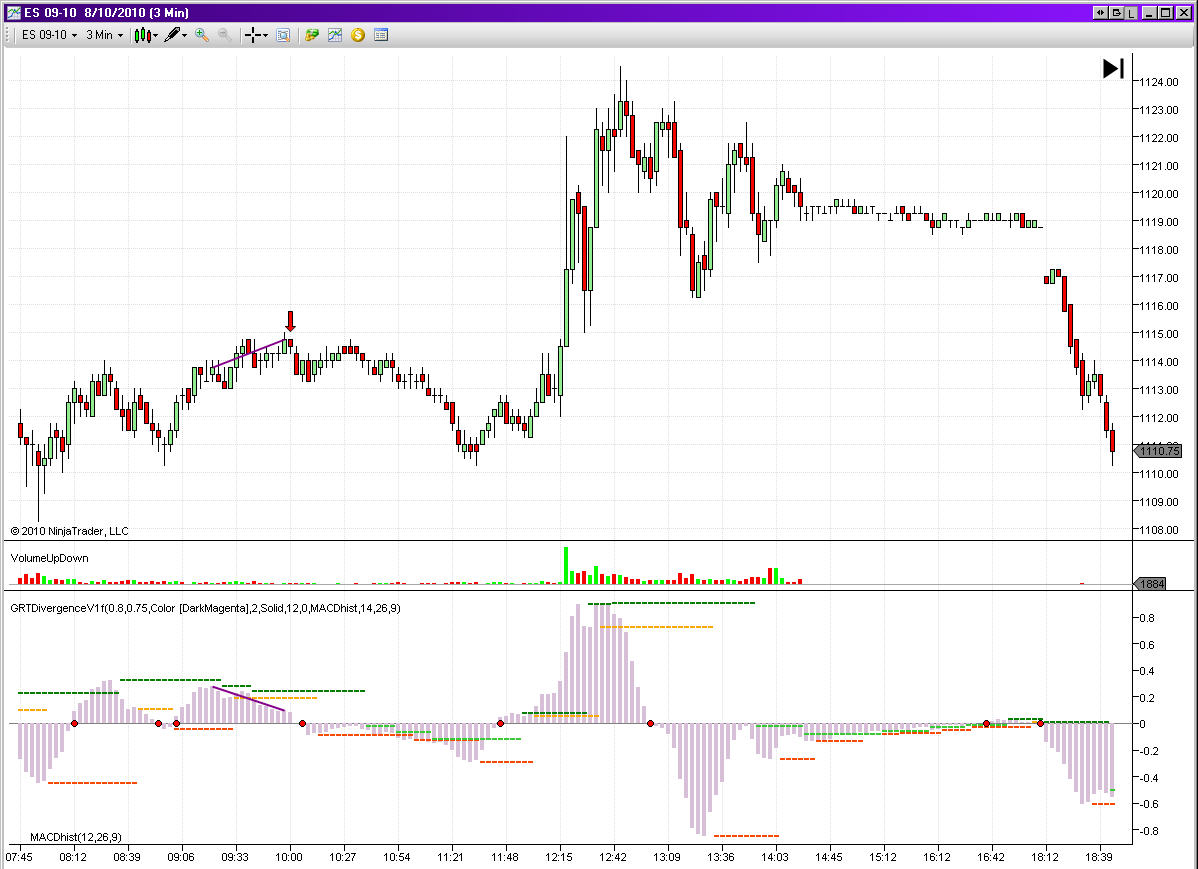The height and width of the screenshot is (869, 1198).
Task: Open the 3 Min interval dropdown
Action: coord(104,35)
